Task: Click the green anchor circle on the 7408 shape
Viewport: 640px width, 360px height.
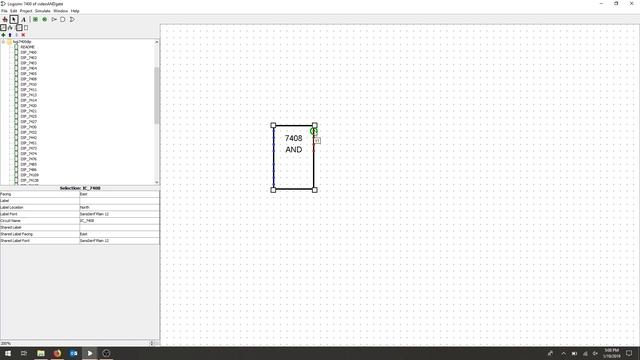Action: (313, 131)
